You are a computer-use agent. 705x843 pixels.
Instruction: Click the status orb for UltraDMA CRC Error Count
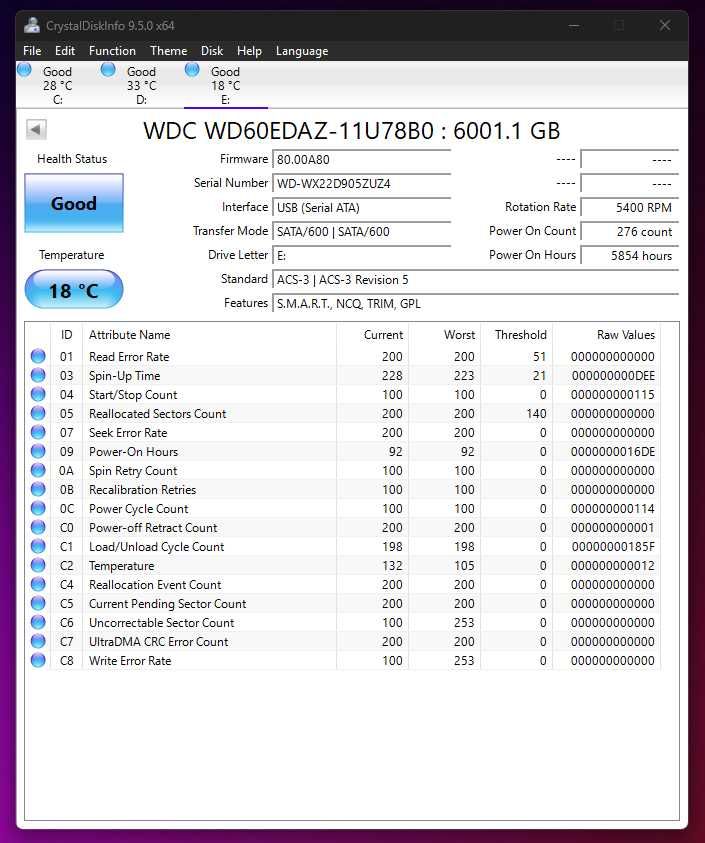[x=38, y=641]
